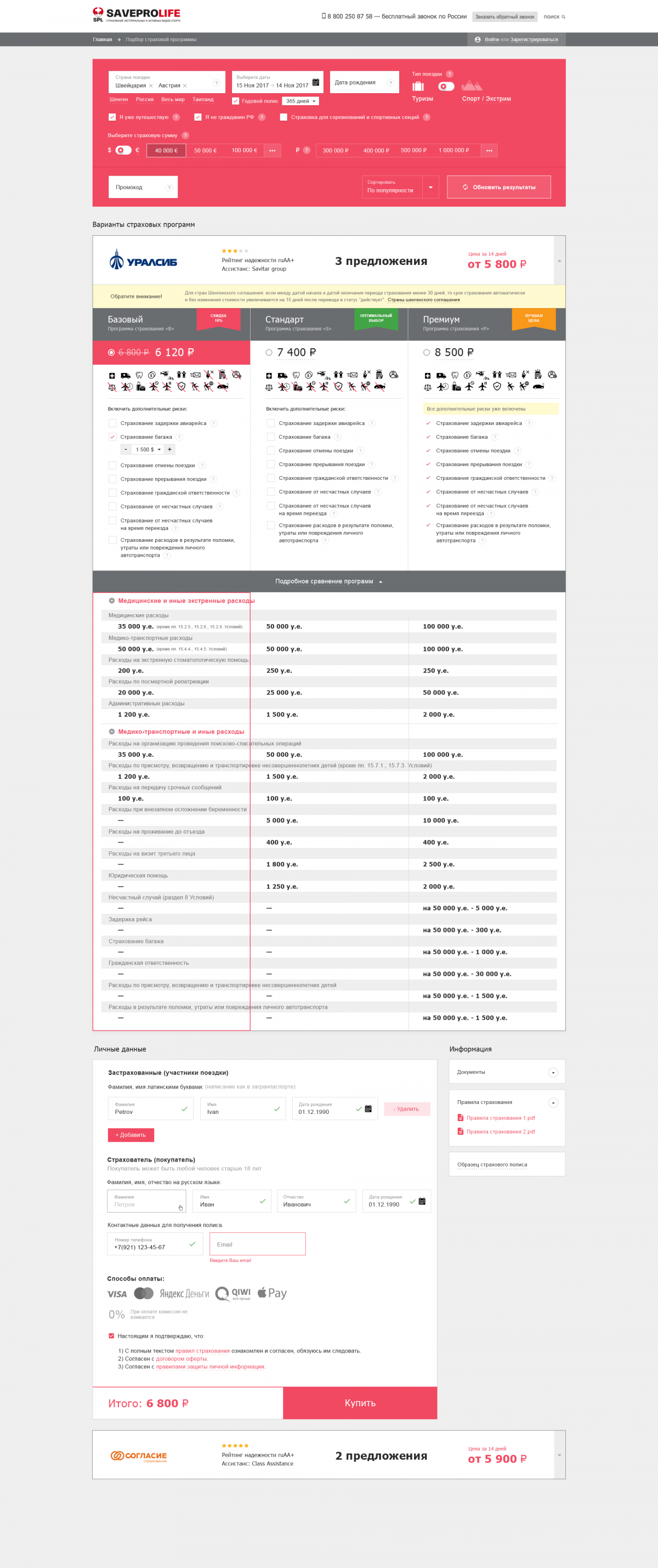Image resolution: width=658 pixels, height=1568 pixels.
Task: Open baggage amount 1 500 $ dropdown
Action: (x=148, y=449)
